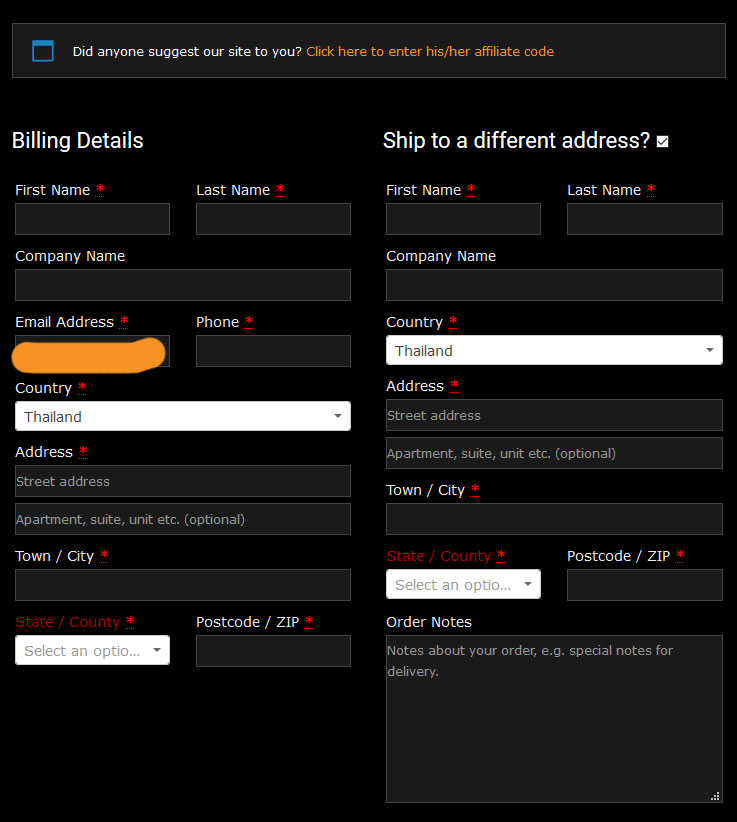Click the billing First Name field
Screen dimensions: 737x822
tap(92, 219)
